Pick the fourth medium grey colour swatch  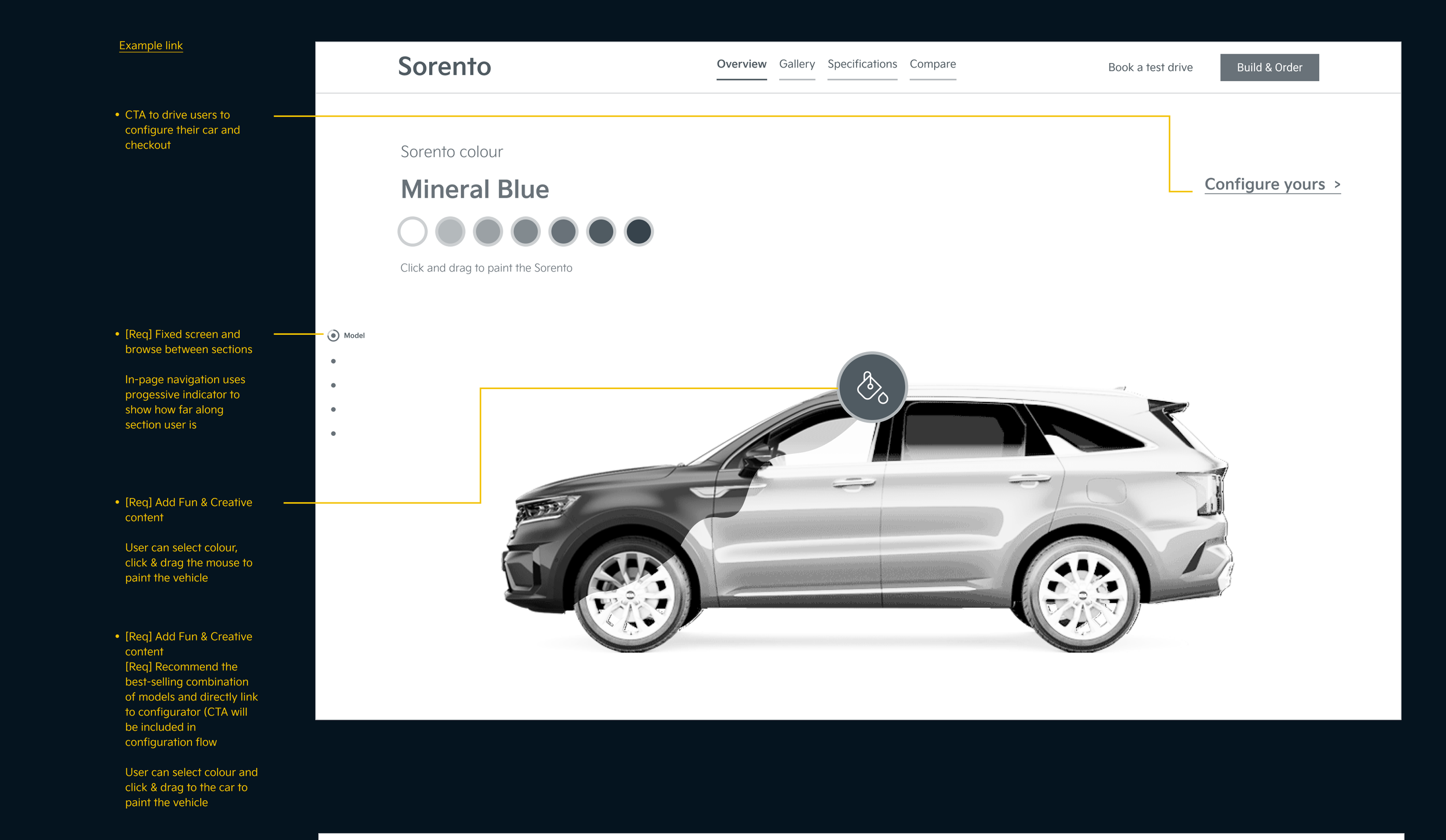[525, 232]
